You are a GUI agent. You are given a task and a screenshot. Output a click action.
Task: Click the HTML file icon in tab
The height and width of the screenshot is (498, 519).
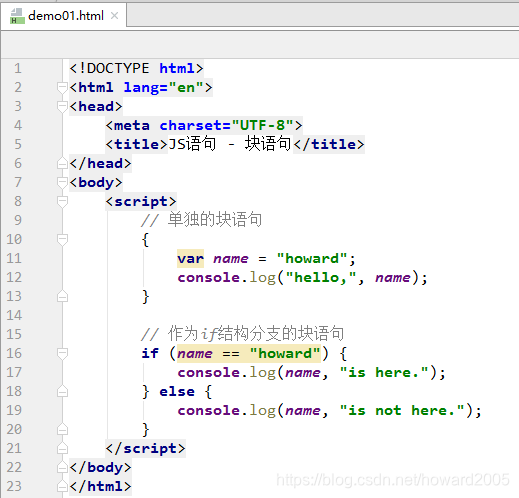point(17,16)
